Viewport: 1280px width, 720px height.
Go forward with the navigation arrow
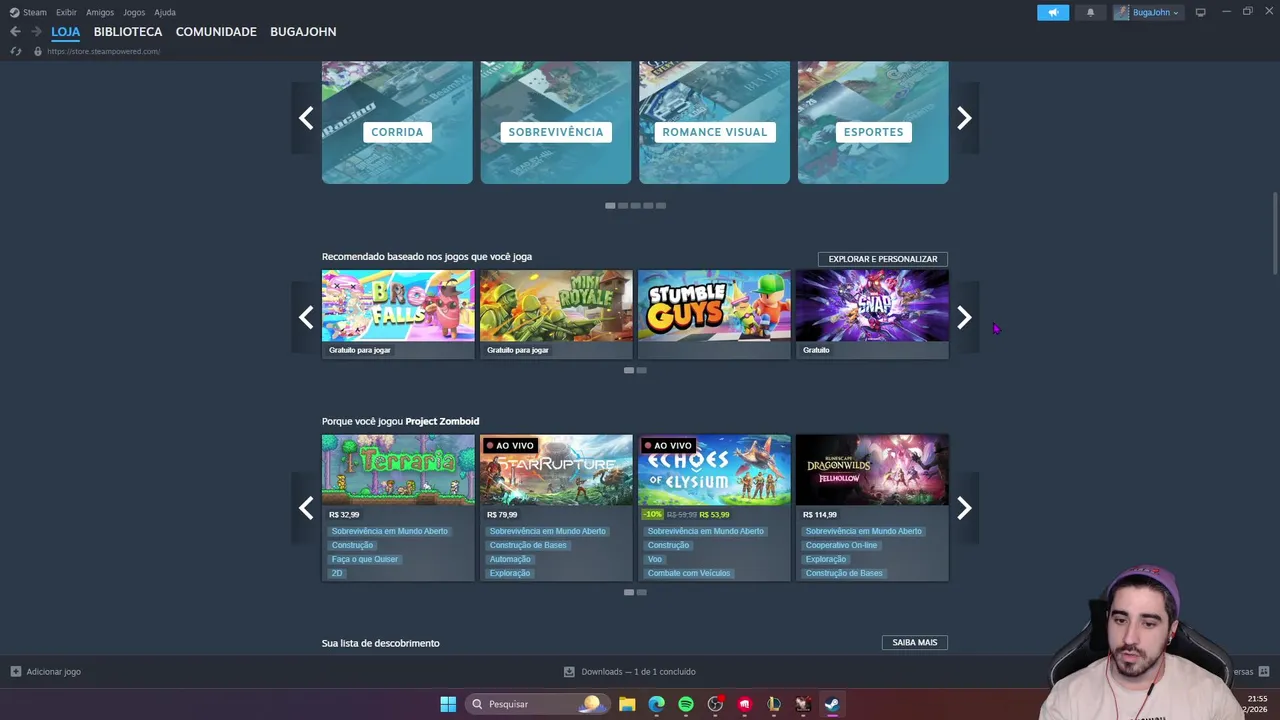tap(36, 32)
